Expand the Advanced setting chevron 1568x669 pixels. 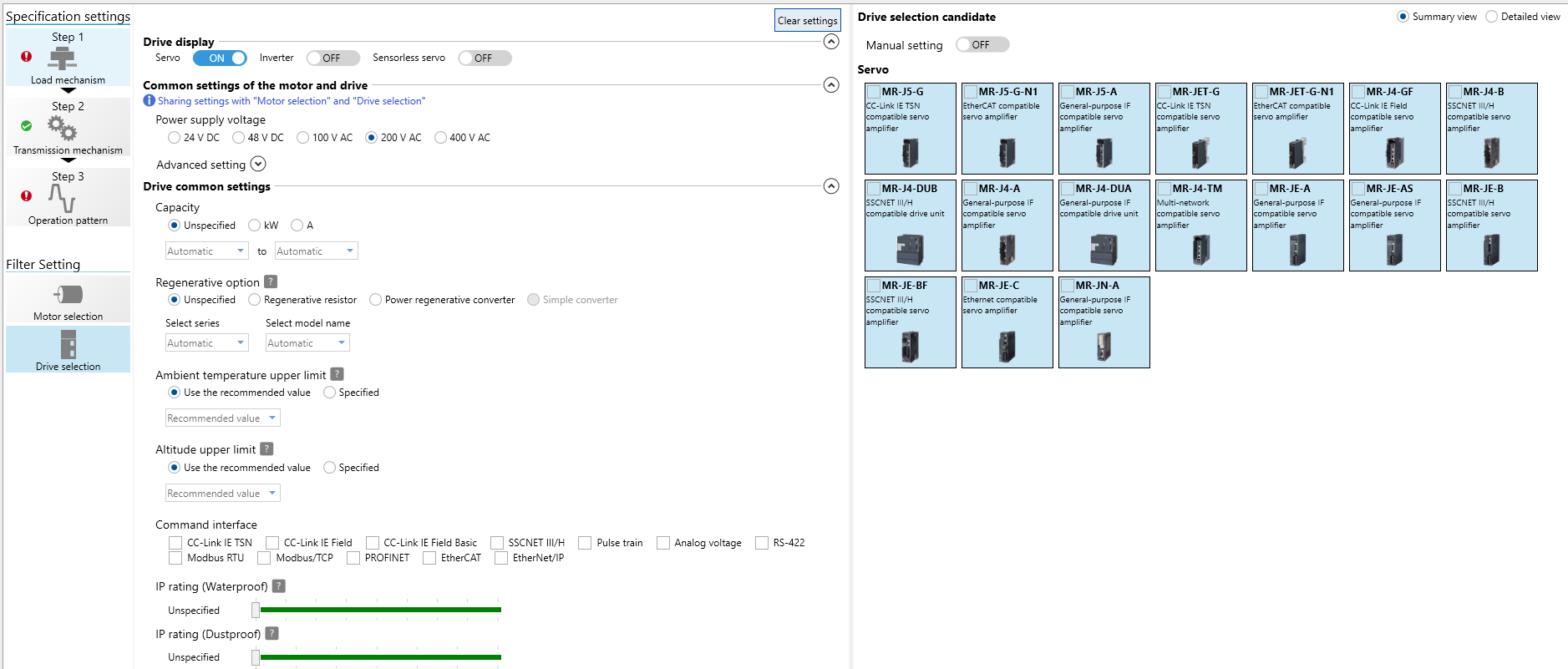pos(258,164)
